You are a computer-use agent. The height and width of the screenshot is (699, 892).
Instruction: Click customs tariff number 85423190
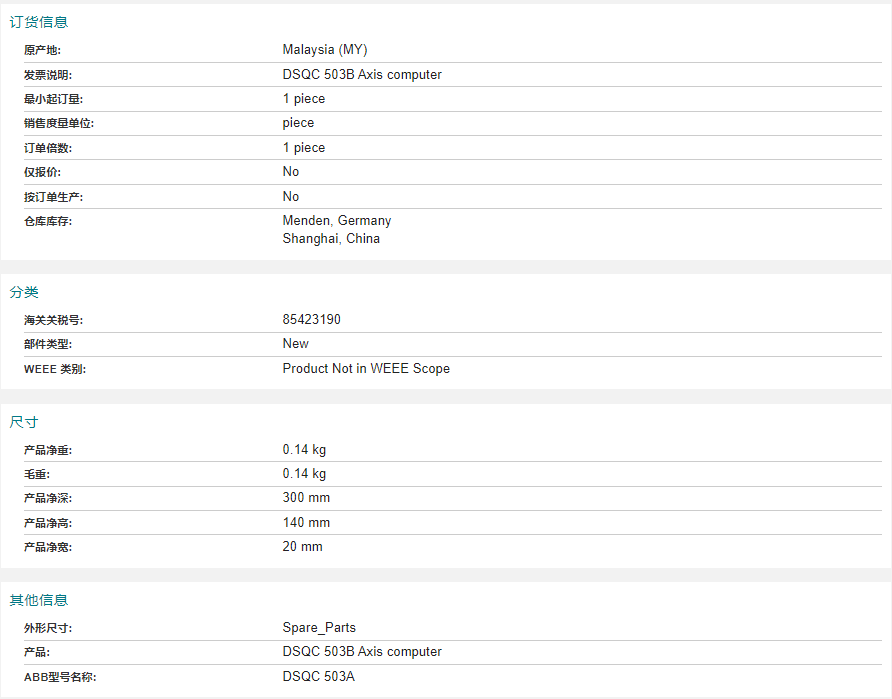tap(312, 320)
